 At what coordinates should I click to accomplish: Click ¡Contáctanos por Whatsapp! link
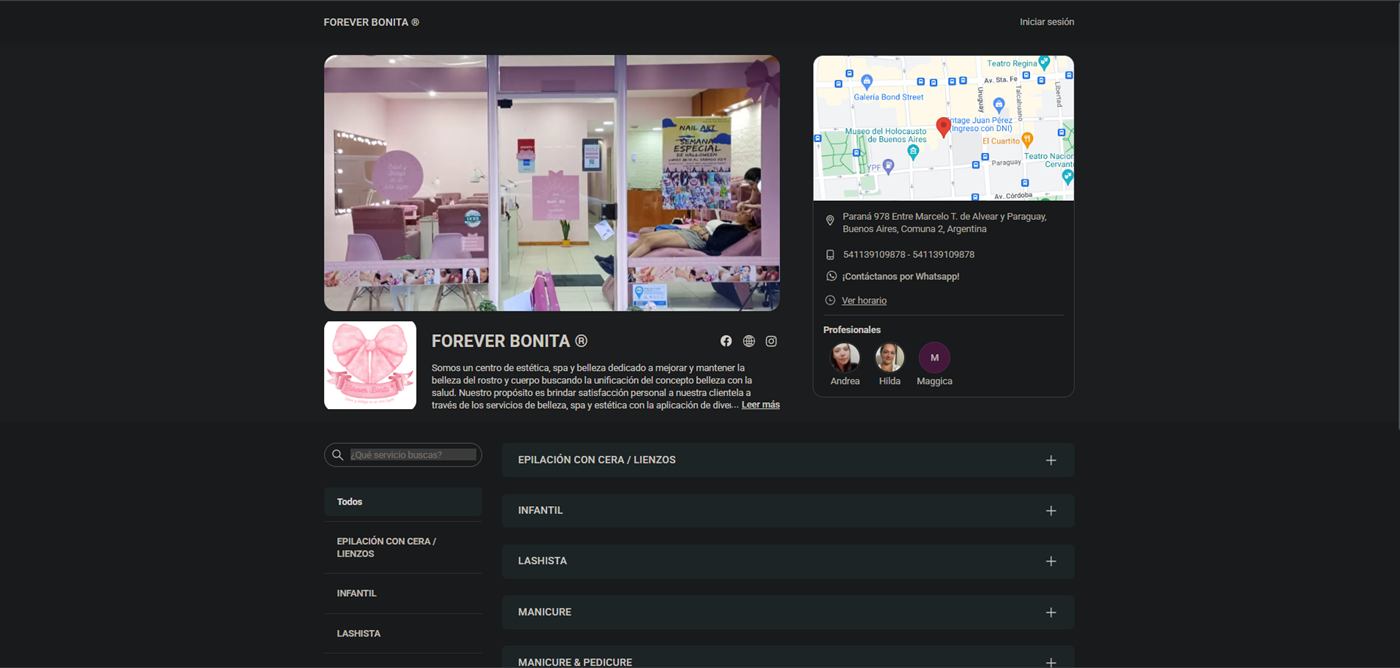pos(900,276)
